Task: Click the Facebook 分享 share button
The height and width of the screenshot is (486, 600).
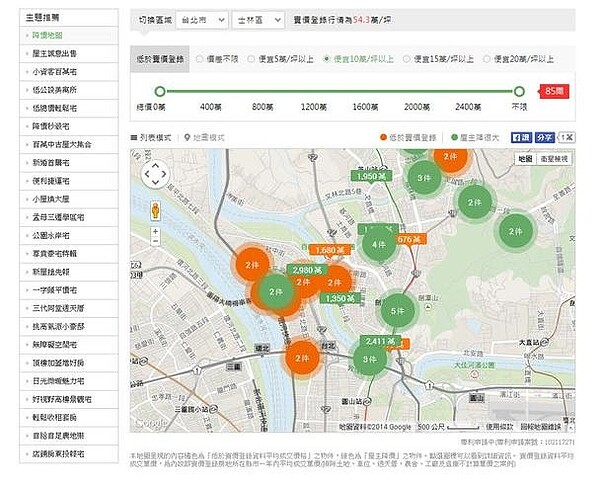Action: point(545,137)
